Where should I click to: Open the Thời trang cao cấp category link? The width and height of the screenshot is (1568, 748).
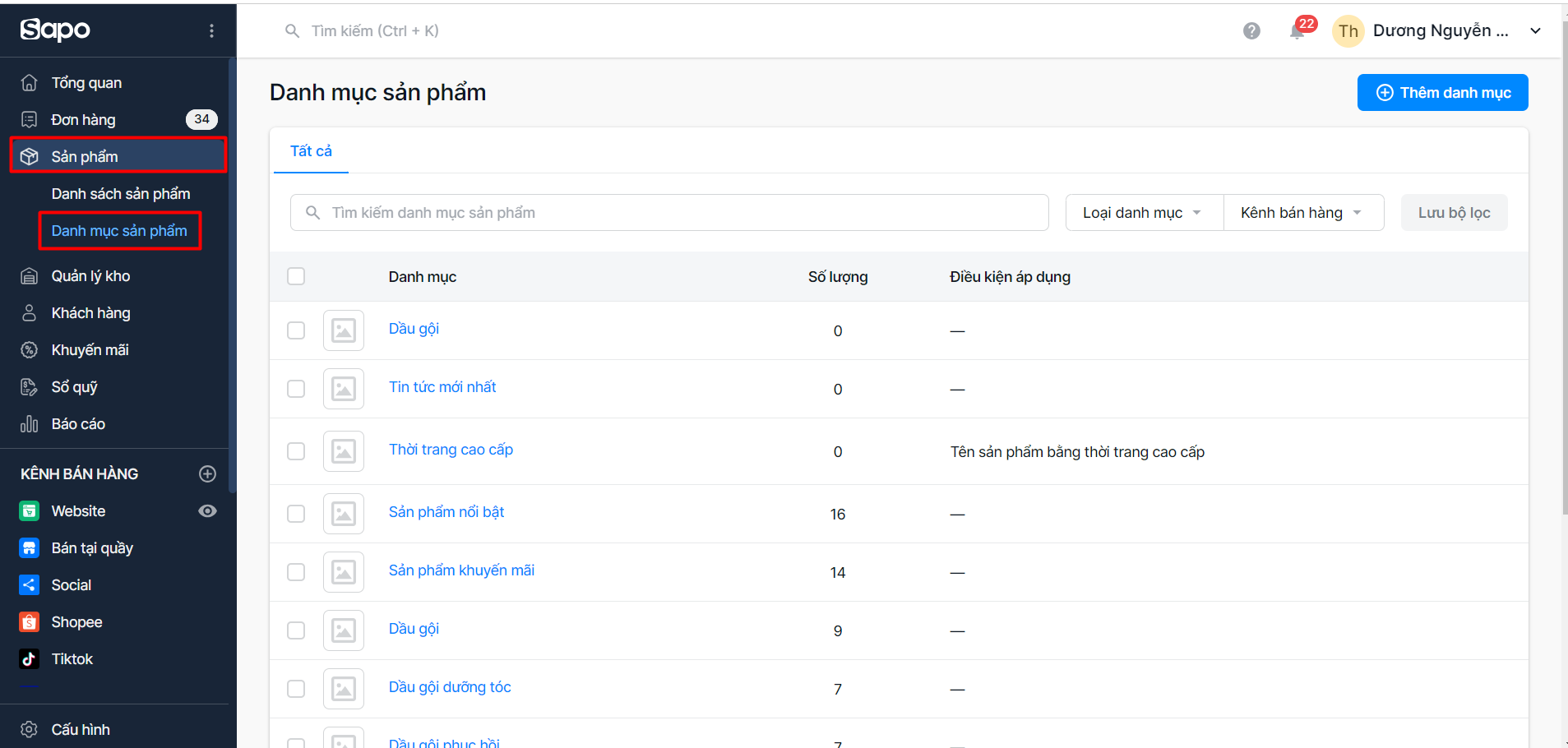point(451,450)
